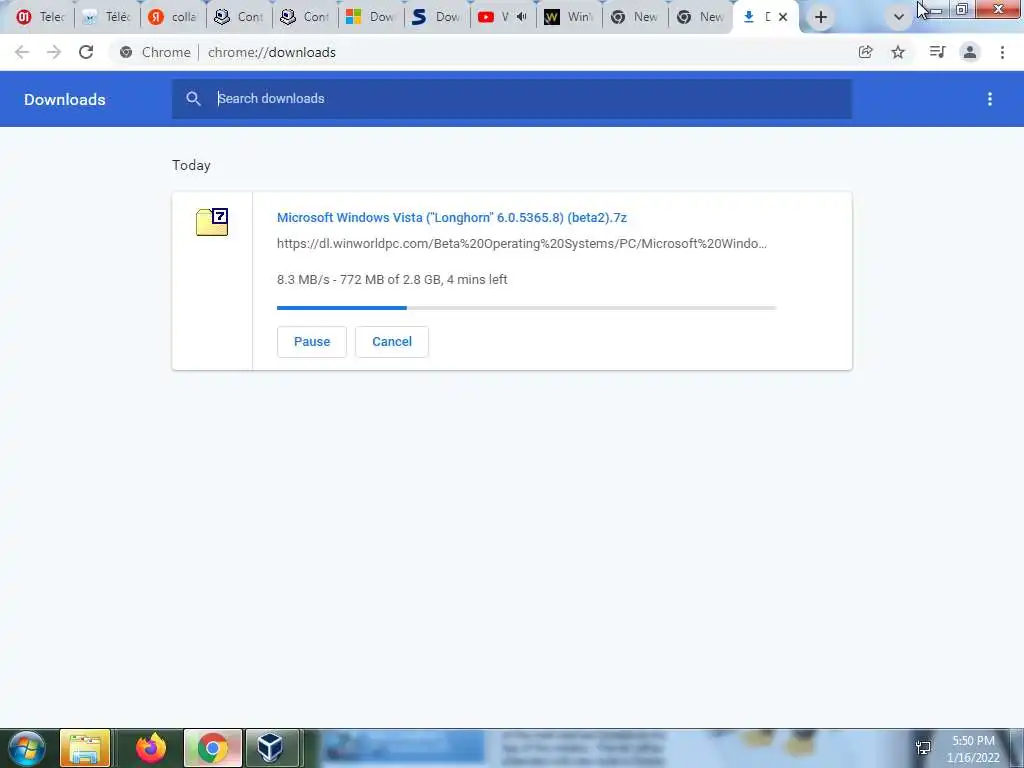This screenshot has width=1024, height=768.
Task: Open File Explorer from the taskbar
Action: pyautogui.click(x=85, y=748)
